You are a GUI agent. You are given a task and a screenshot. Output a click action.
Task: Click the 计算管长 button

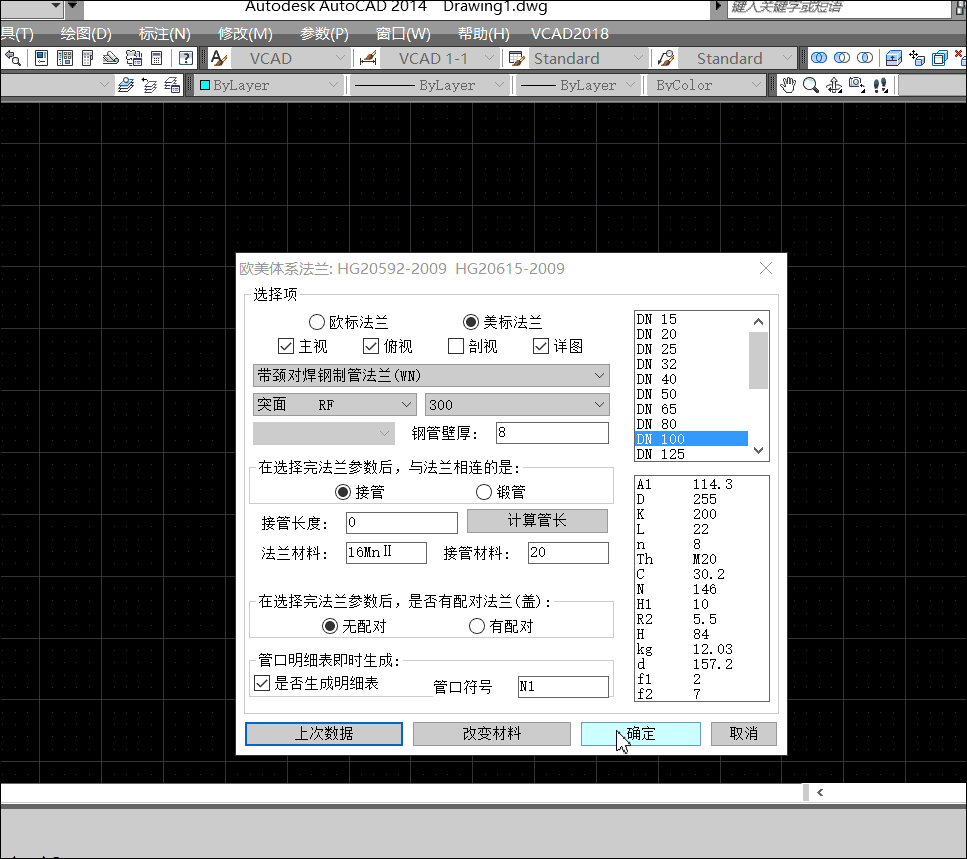537,521
